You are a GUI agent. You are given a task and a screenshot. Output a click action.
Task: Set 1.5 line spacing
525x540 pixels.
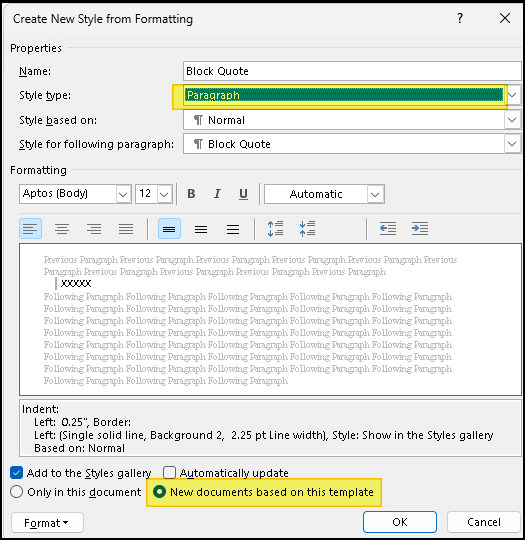click(x=201, y=229)
